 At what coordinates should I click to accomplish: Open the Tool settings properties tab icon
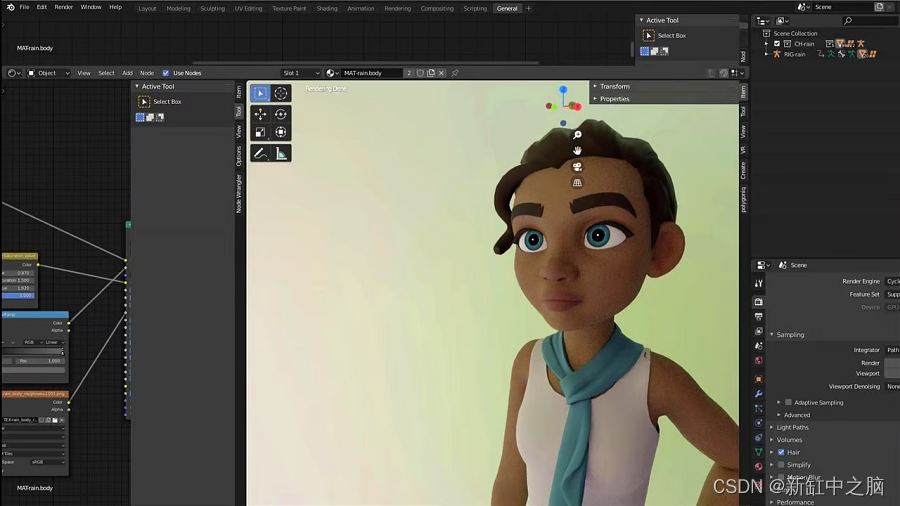coord(758,283)
